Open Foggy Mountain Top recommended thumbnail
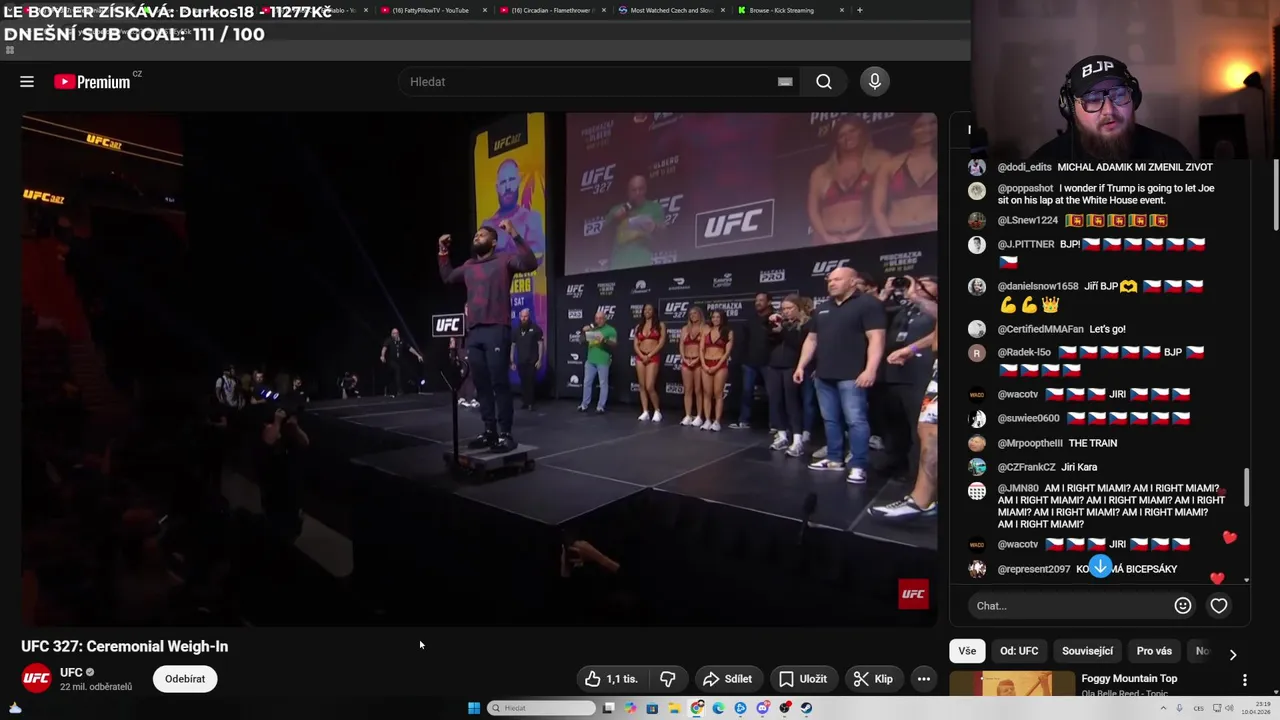Viewport: 1280px width, 720px height. [1011, 684]
